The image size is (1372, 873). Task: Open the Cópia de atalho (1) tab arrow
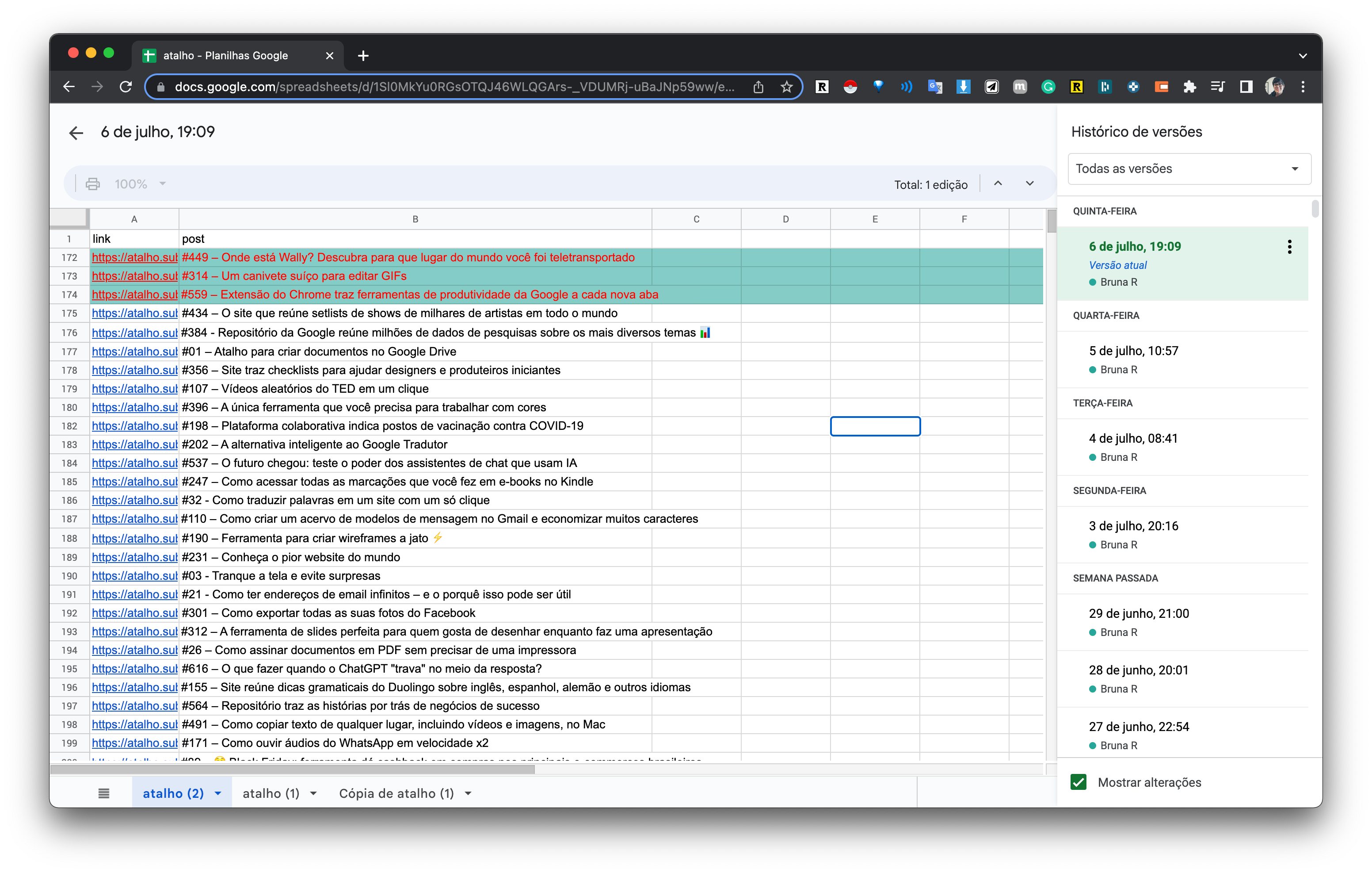tap(469, 794)
